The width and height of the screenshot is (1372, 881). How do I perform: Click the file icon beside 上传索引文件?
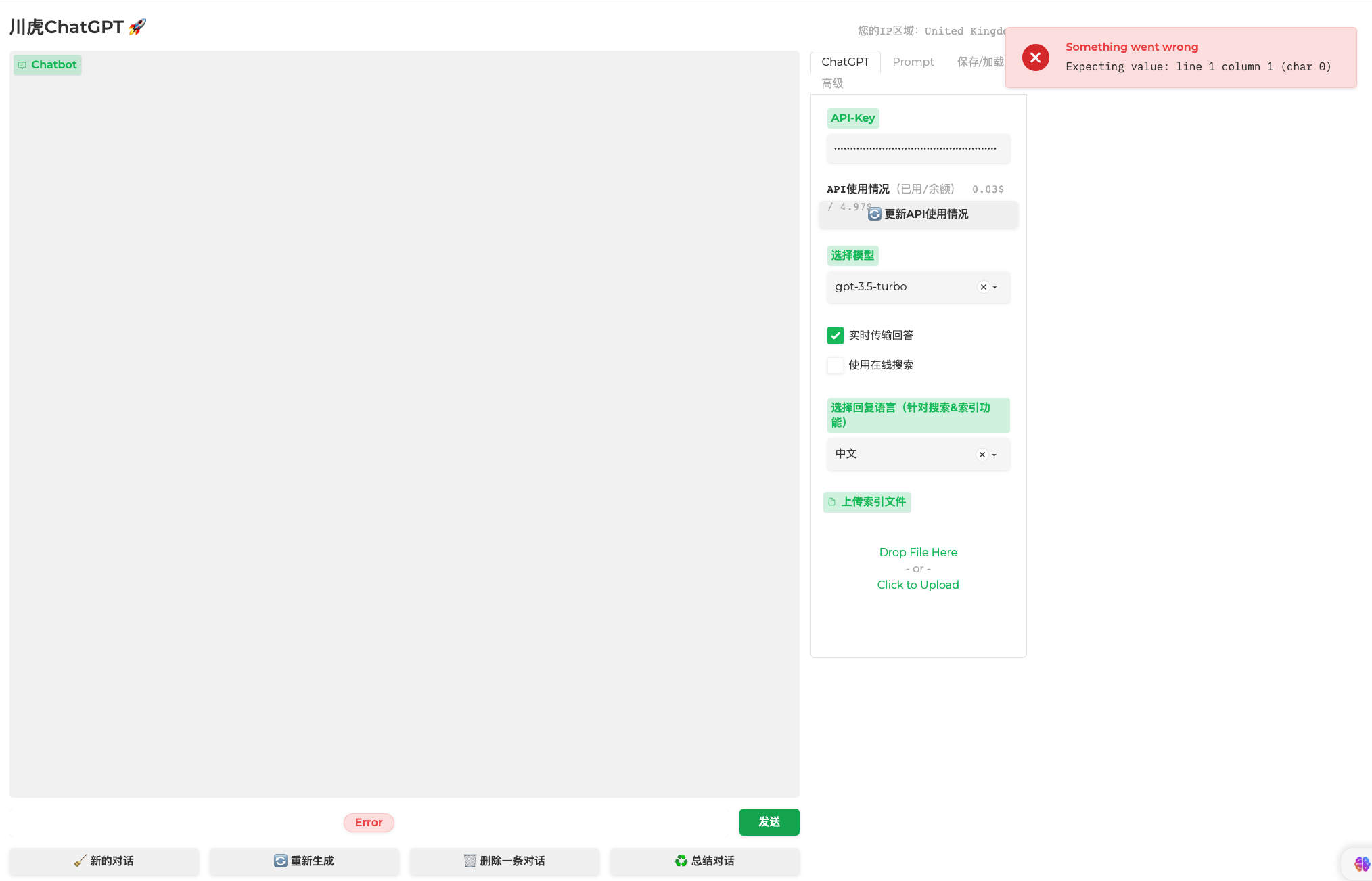832,502
